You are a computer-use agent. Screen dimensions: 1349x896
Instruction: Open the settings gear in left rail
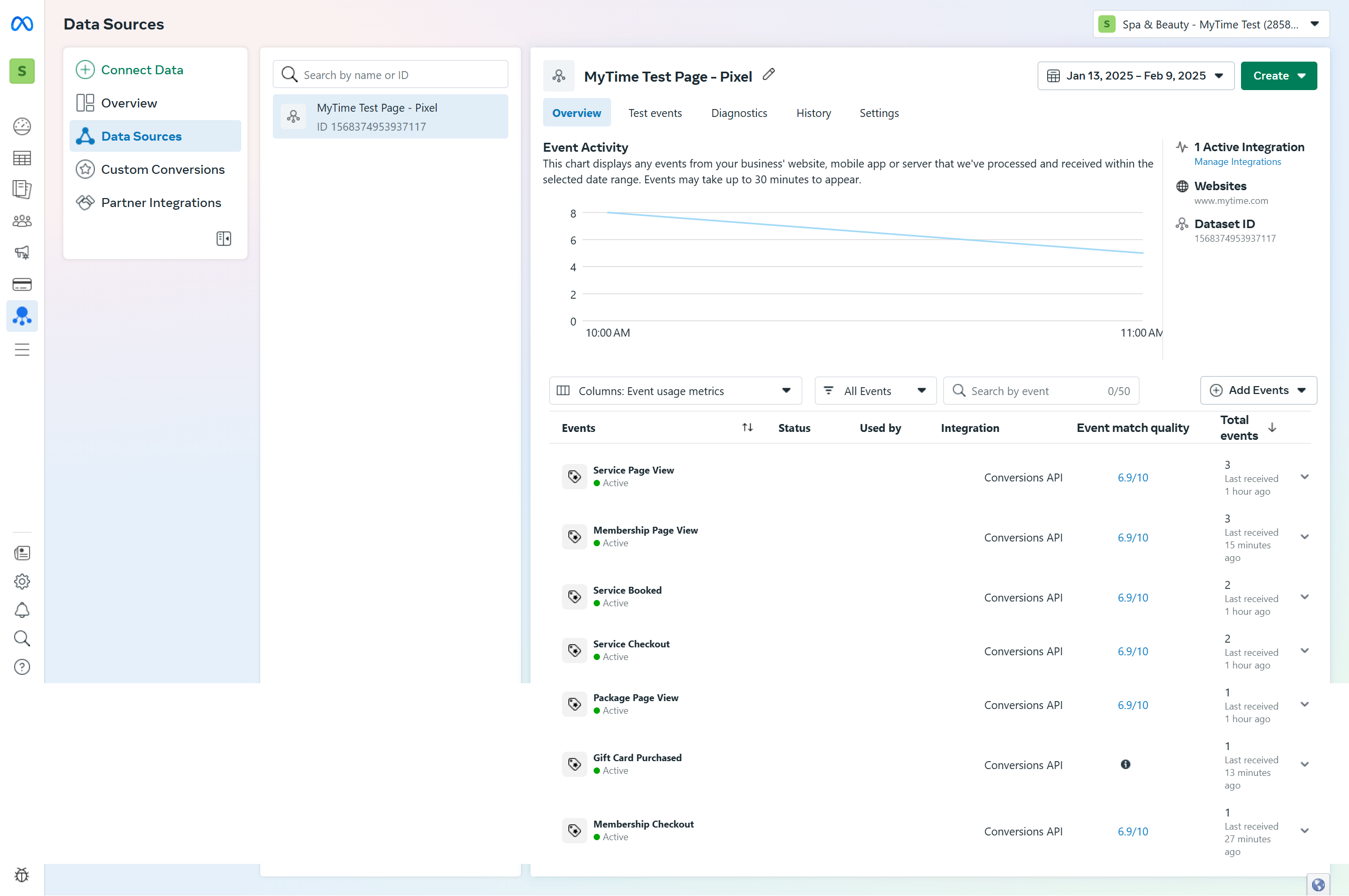pyautogui.click(x=22, y=581)
